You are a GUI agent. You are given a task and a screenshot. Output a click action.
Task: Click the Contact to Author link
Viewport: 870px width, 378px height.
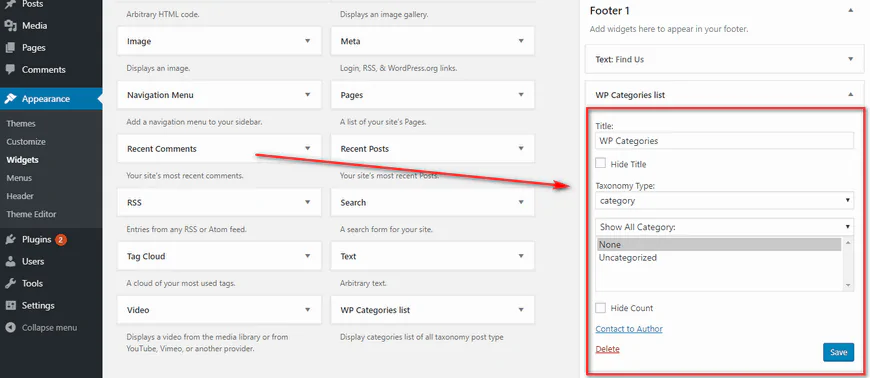coord(629,329)
